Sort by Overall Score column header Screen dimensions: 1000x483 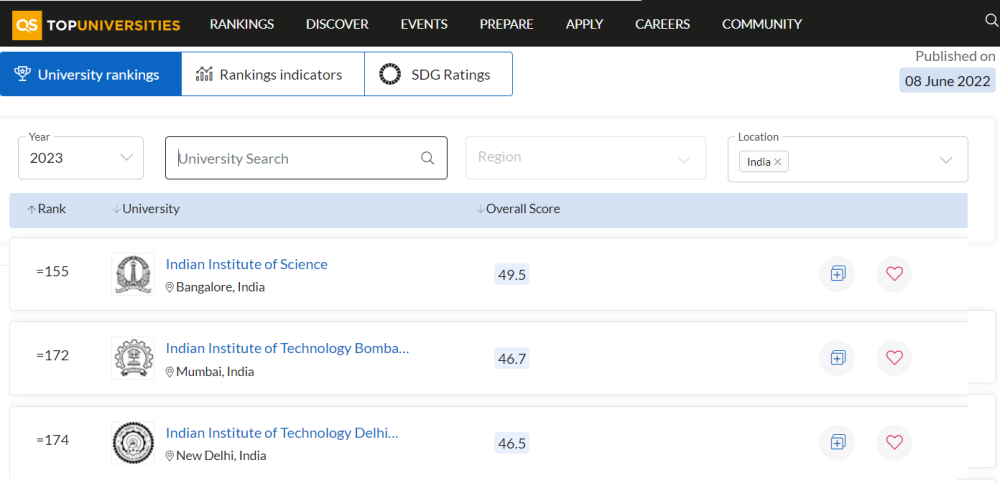click(x=518, y=209)
